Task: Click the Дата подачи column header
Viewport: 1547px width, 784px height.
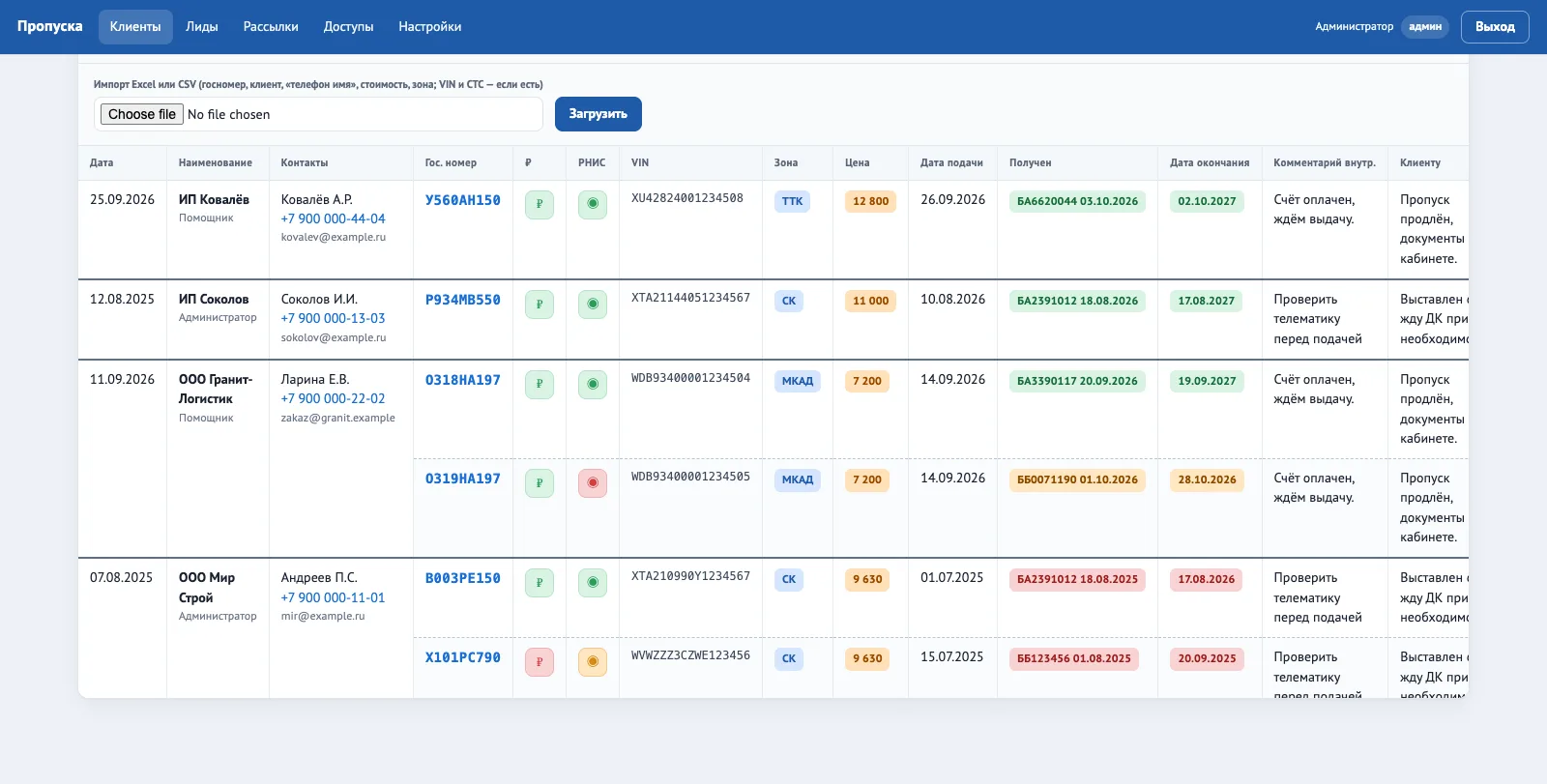Action: tap(951, 162)
